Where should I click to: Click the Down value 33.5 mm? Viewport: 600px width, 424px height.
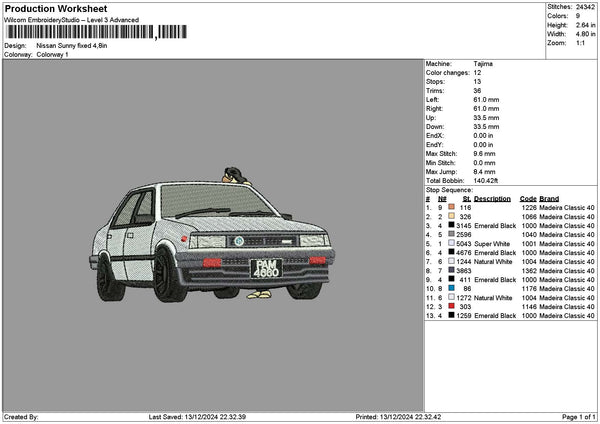click(x=486, y=127)
